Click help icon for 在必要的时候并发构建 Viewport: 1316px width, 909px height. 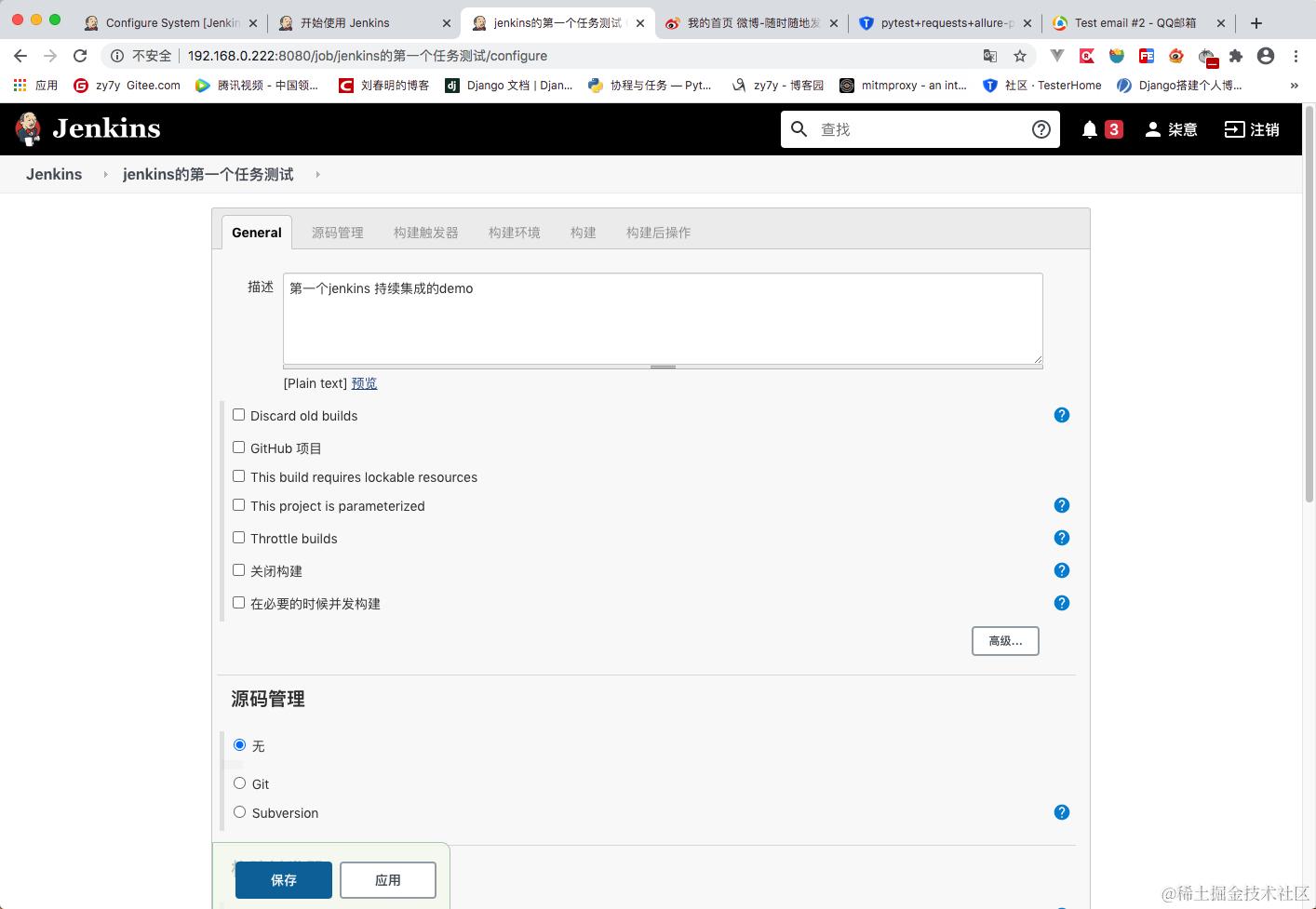pyautogui.click(x=1062, y=603)
